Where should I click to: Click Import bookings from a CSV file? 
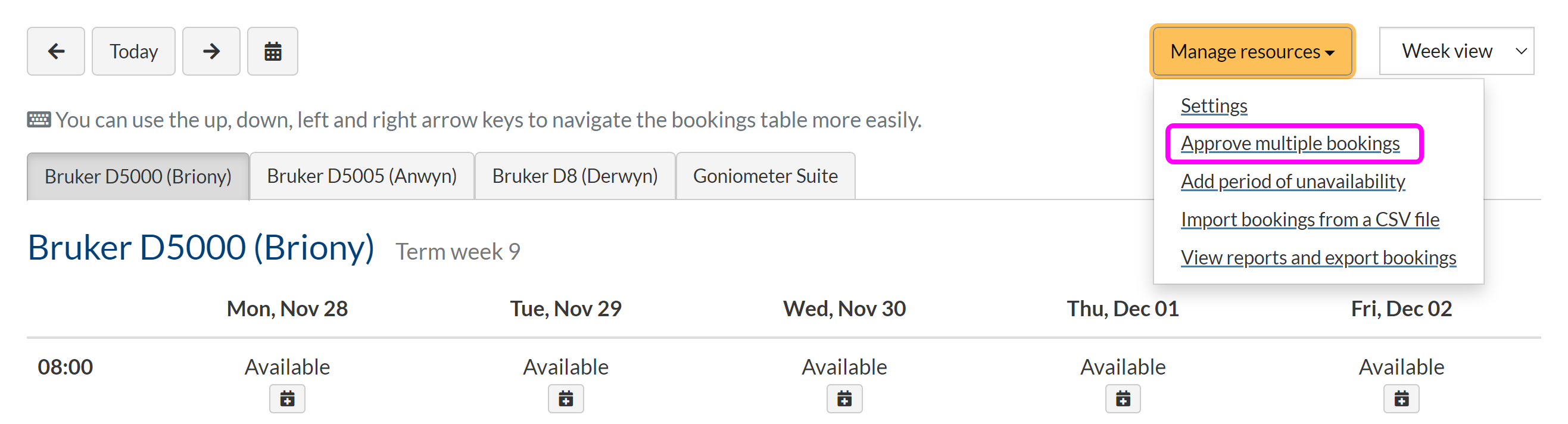pyautogui.click(x=1310, y=220)
